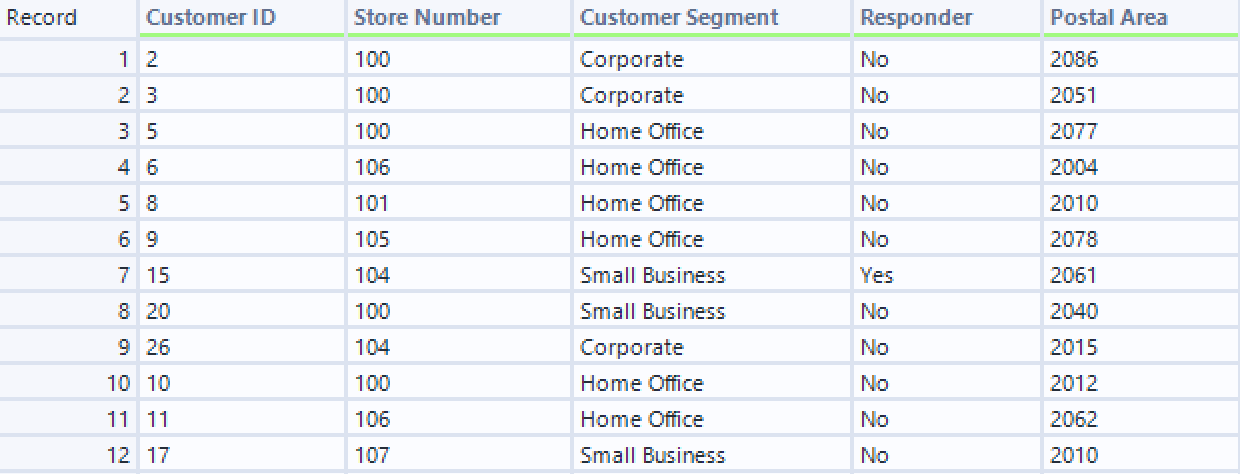
Task: Click Postal Area cell 2062
Action: point(1074,419)
